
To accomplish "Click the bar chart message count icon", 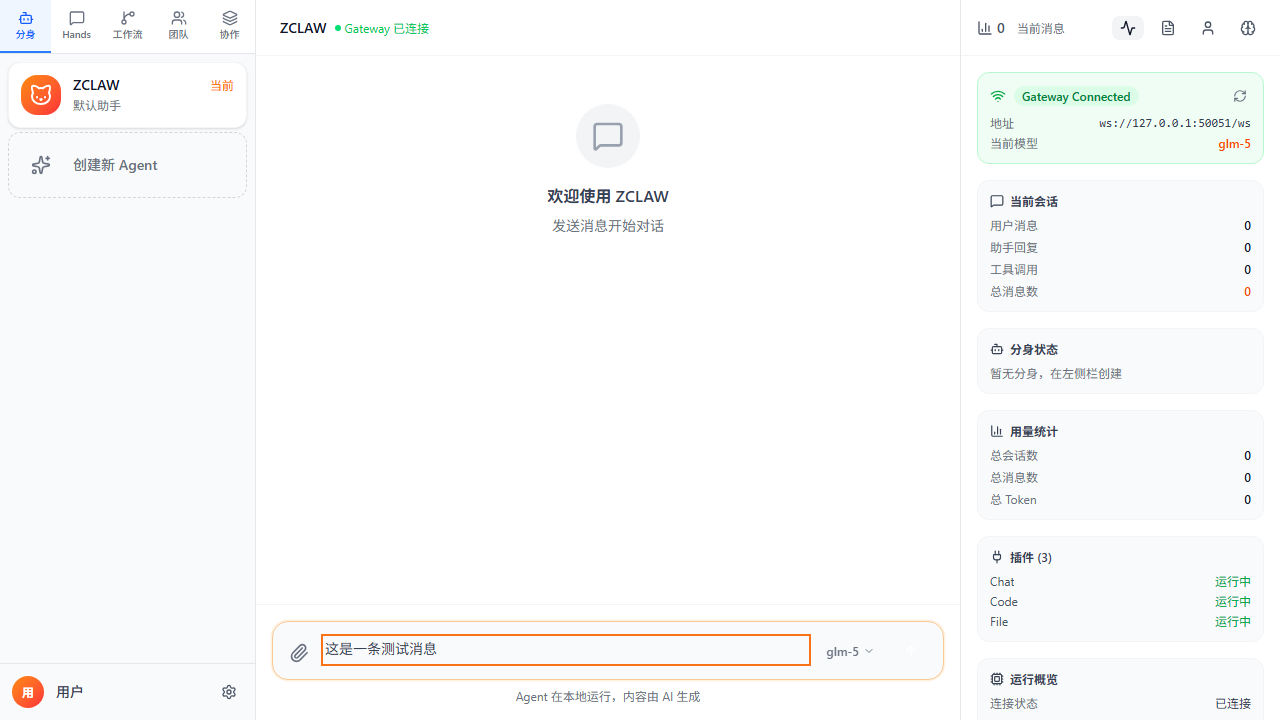I will tap(984, 28).
